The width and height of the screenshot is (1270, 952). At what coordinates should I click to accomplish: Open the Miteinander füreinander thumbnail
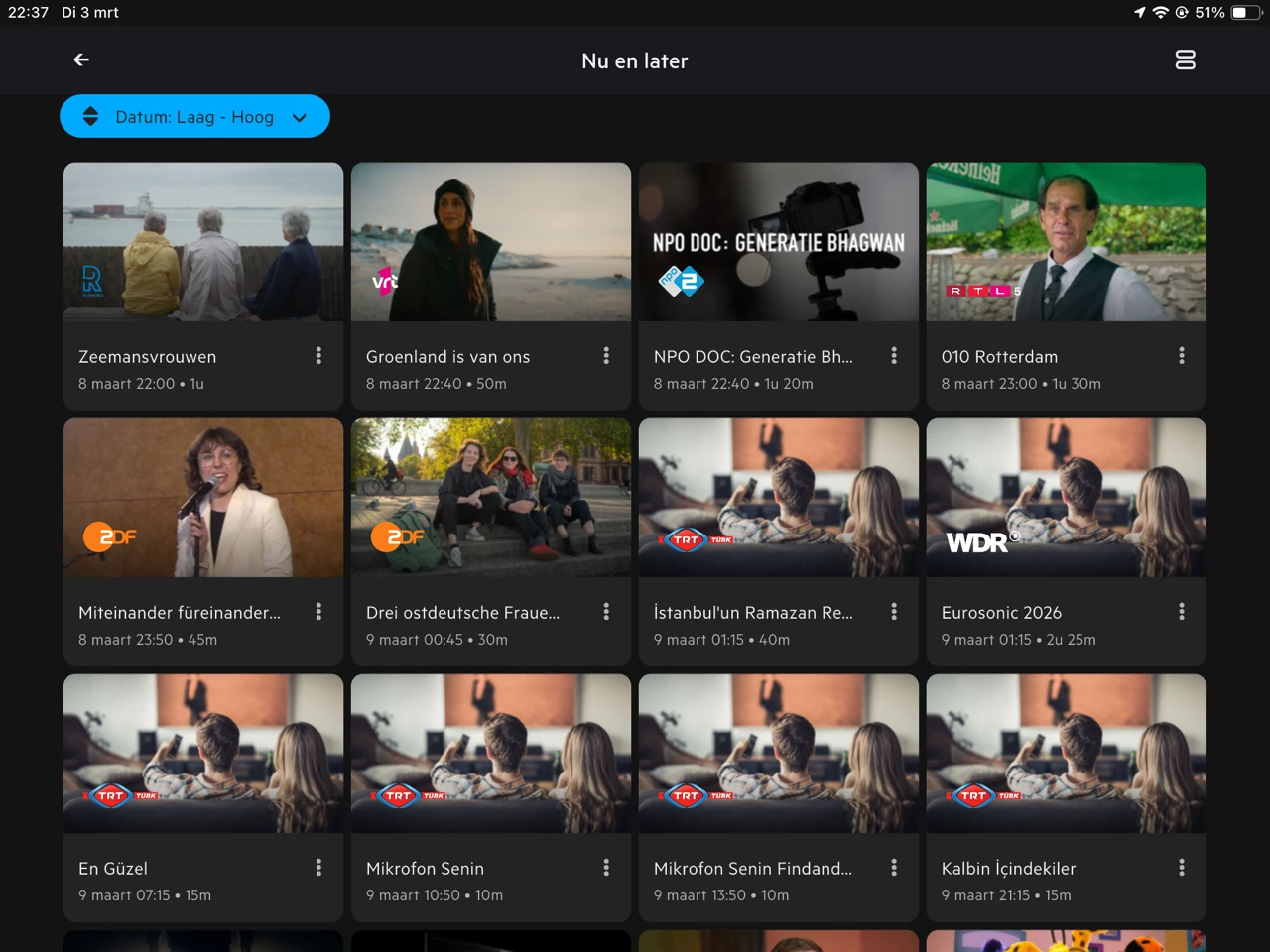203,498
